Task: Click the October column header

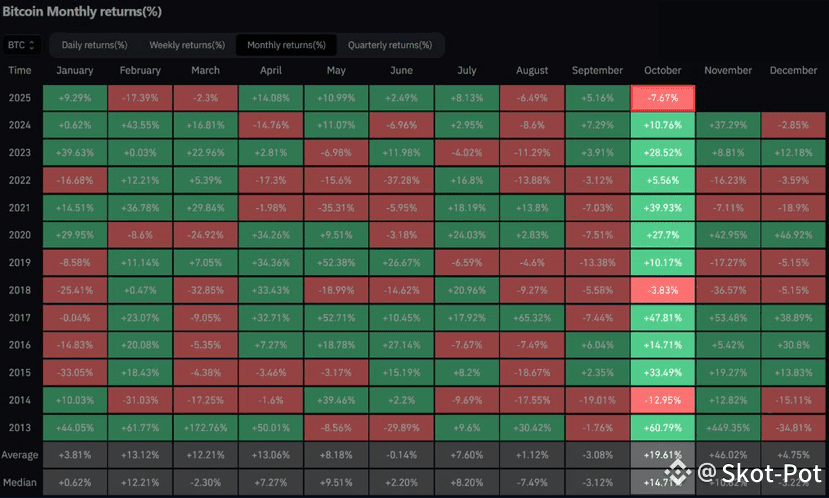Action: coord(662,70)
